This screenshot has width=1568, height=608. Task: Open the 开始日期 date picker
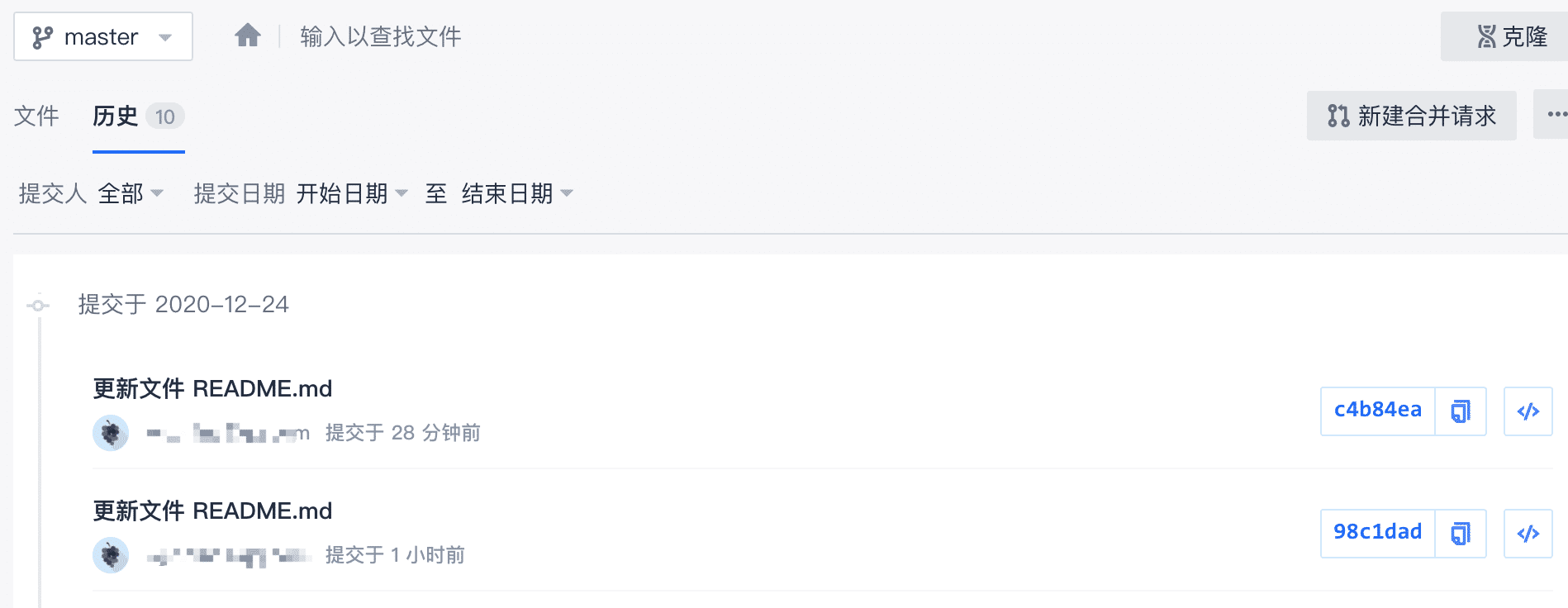click(x=352, y=193)
